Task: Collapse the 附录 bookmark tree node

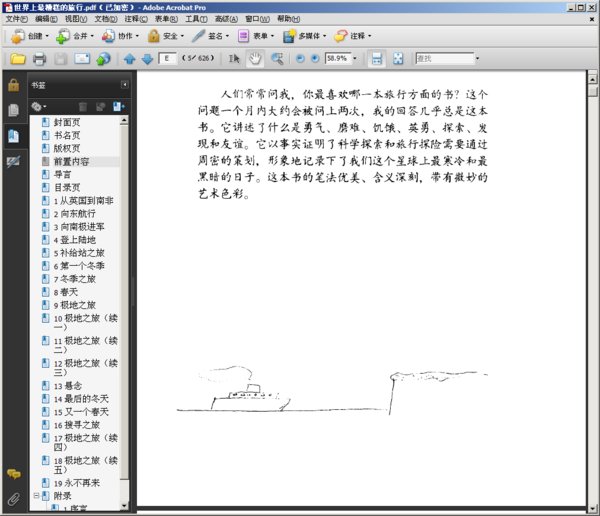Action: (x=37, y=496)
